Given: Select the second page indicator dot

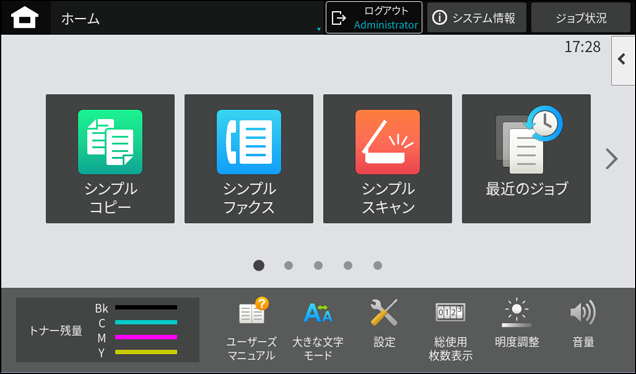Looking at the screenshot, I should 288,266.
